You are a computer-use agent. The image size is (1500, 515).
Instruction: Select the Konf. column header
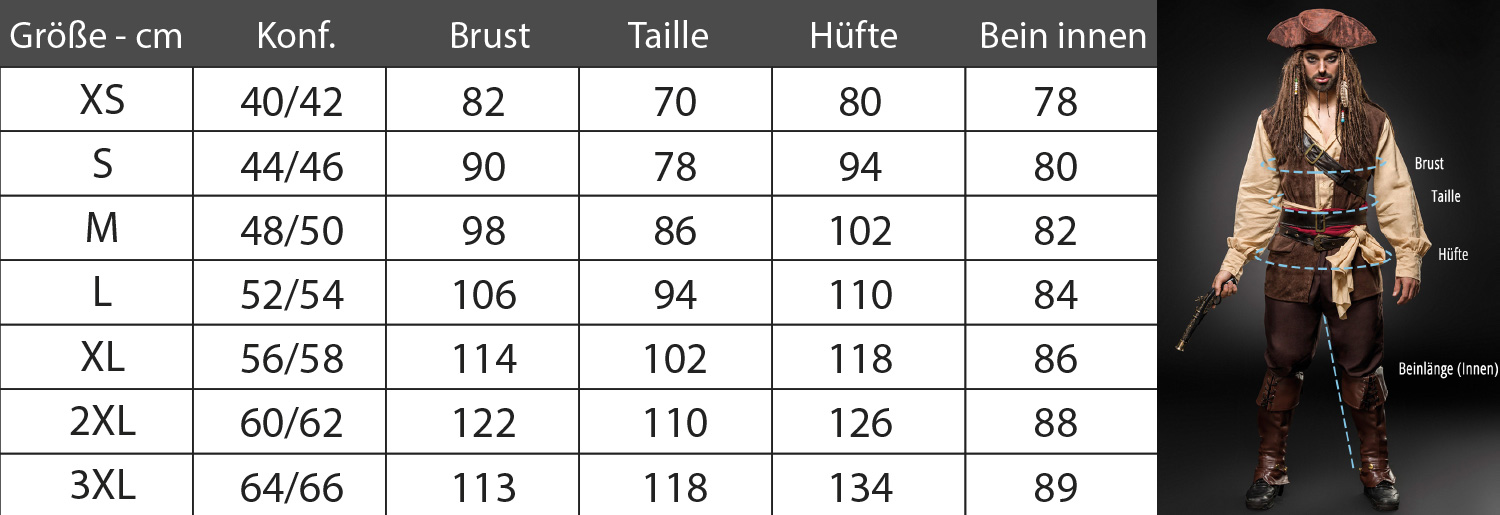(x=295, y=36)
